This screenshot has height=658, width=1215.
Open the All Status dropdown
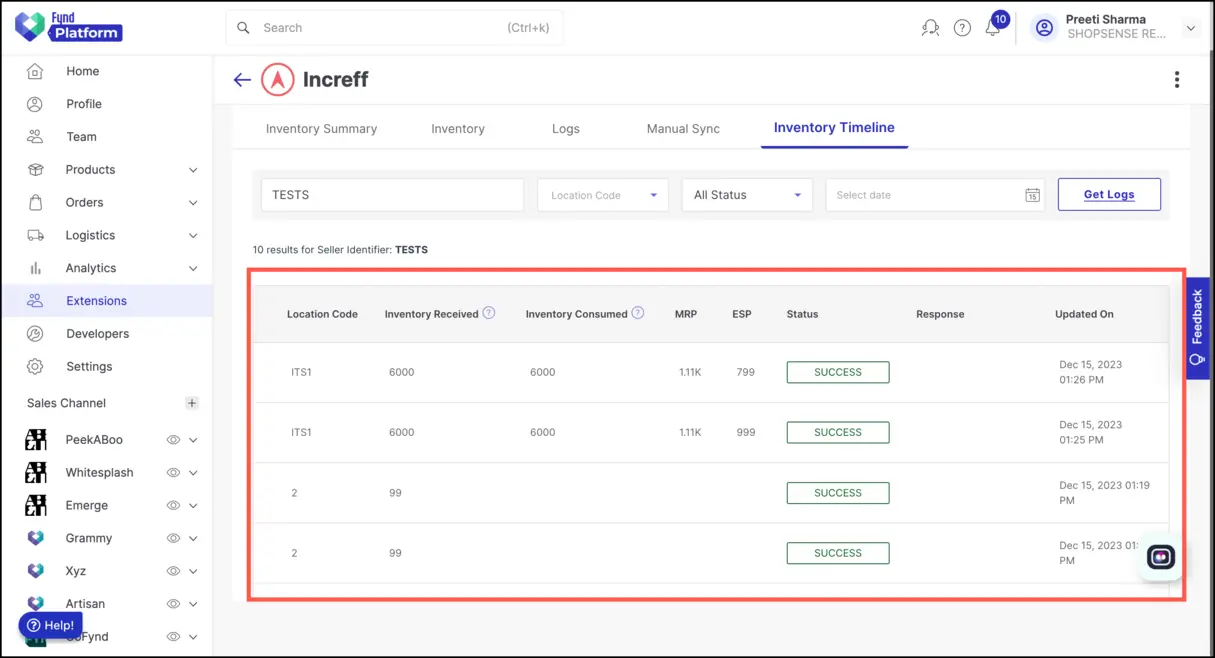pyautogui.click(x=746, y=194)
